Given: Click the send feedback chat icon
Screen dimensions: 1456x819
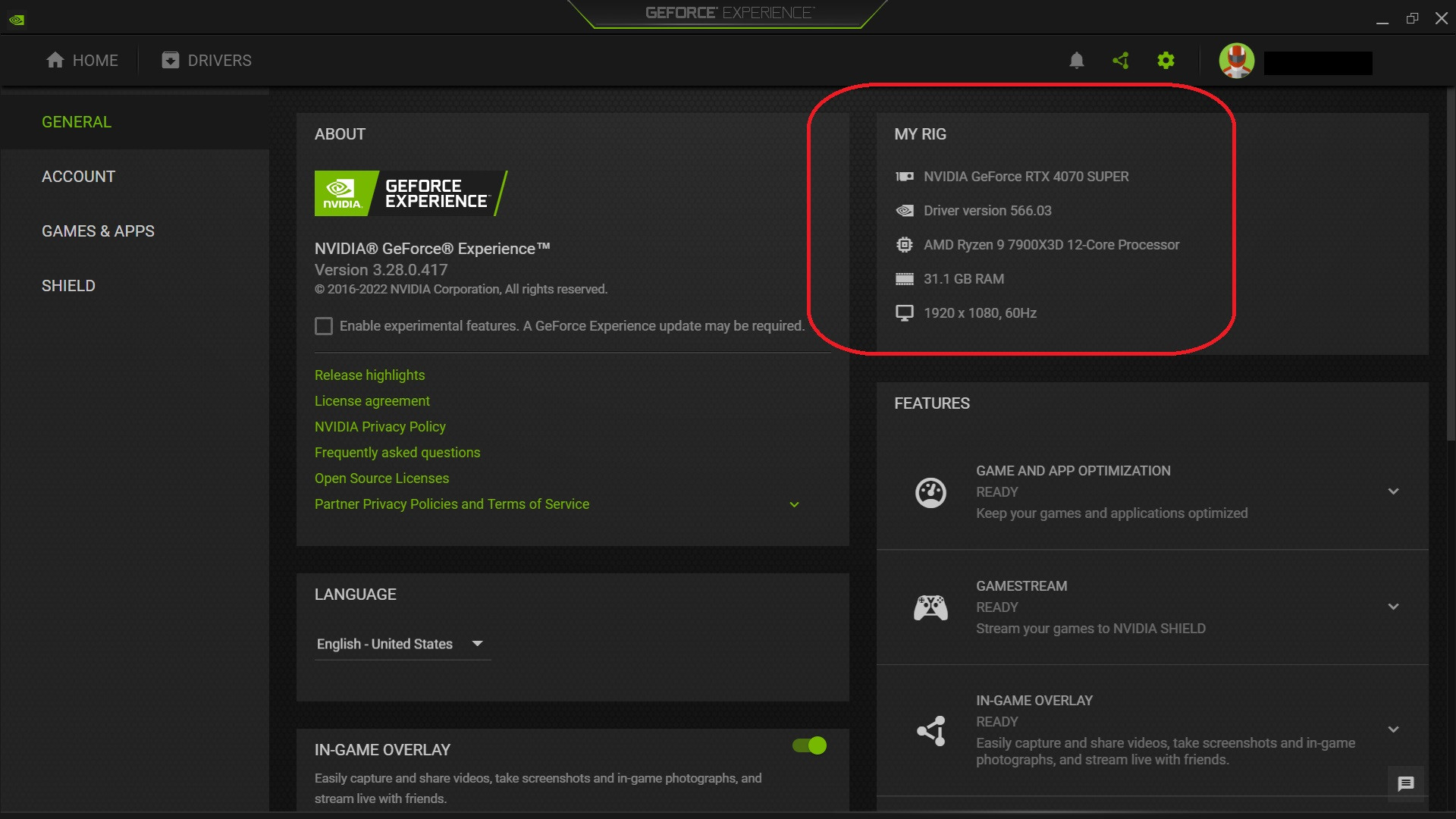Looking at the screenshot, I should pyautogui.click(x=1405, y=784).
